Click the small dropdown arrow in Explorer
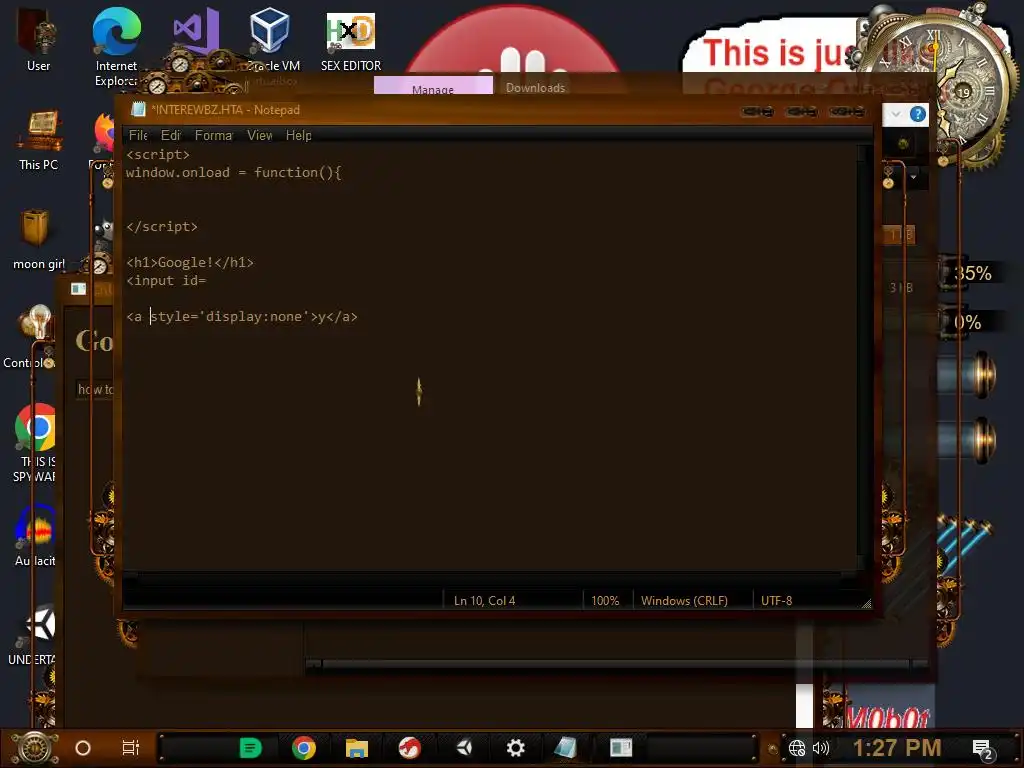 coord(914,177)
